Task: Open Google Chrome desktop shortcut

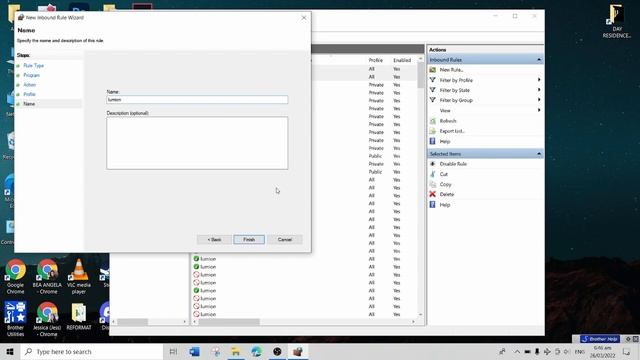Action: tap(16, 276)
